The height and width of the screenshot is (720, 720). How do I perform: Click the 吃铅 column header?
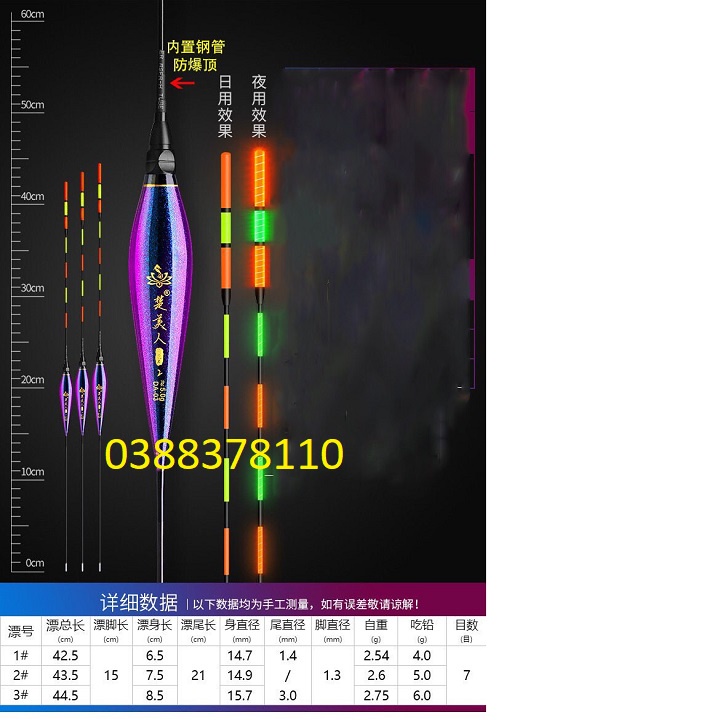coord(422,630)
